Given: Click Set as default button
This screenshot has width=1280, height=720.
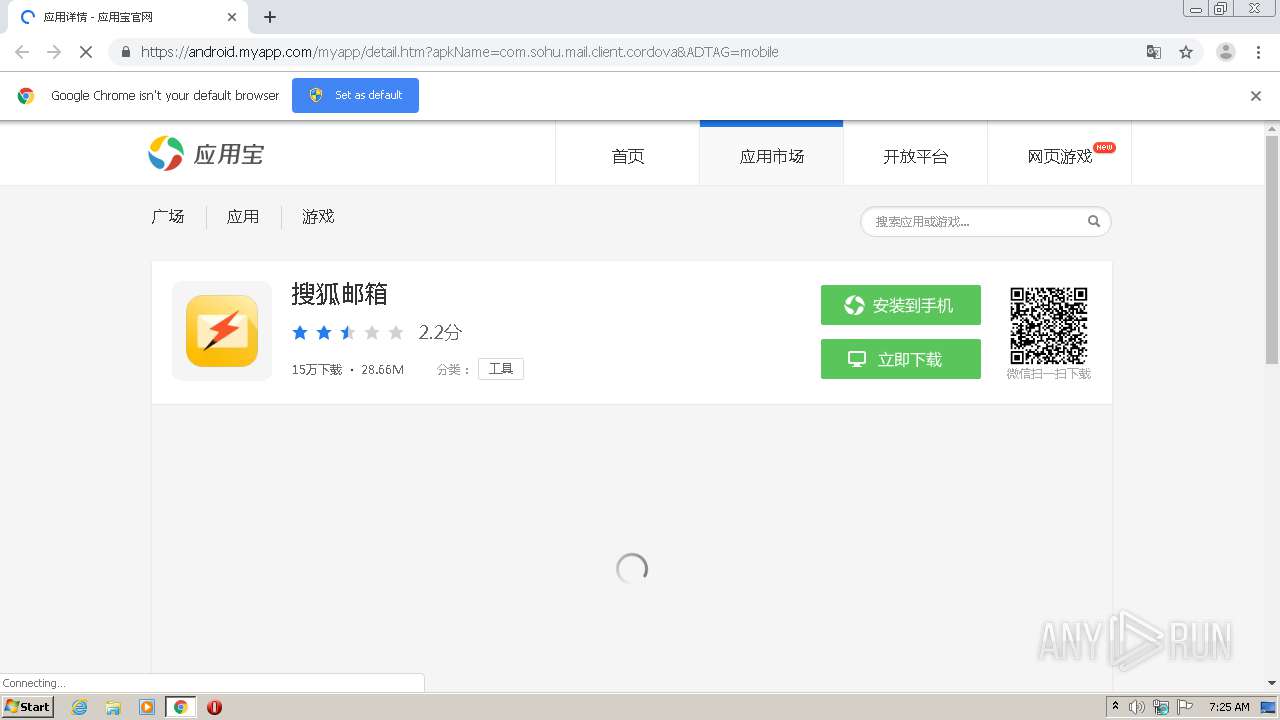Looking at the screenshot, I should pyautogui.click(x=355, y=95).
